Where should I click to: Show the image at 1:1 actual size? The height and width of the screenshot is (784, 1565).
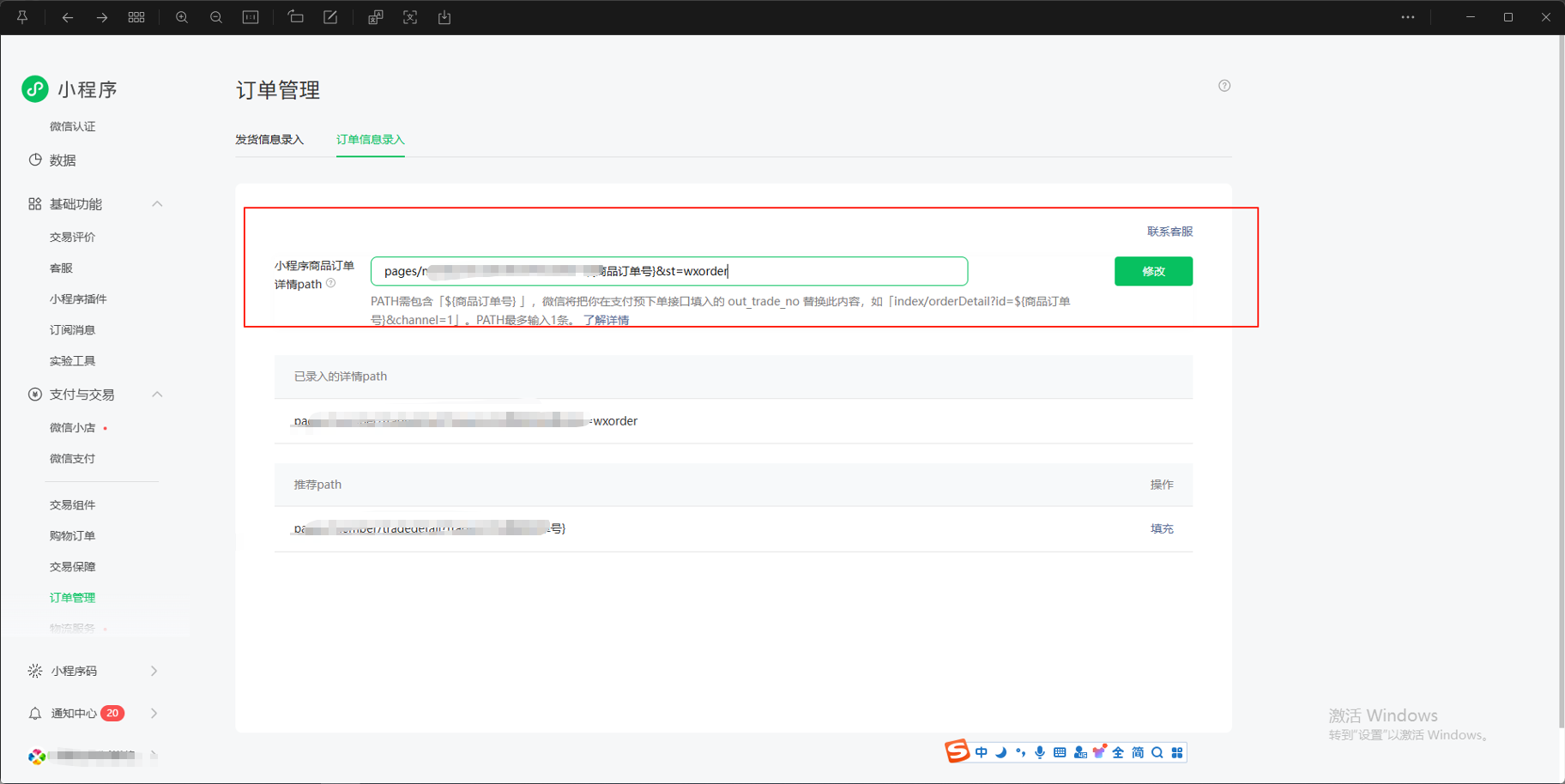coord(251,17)
